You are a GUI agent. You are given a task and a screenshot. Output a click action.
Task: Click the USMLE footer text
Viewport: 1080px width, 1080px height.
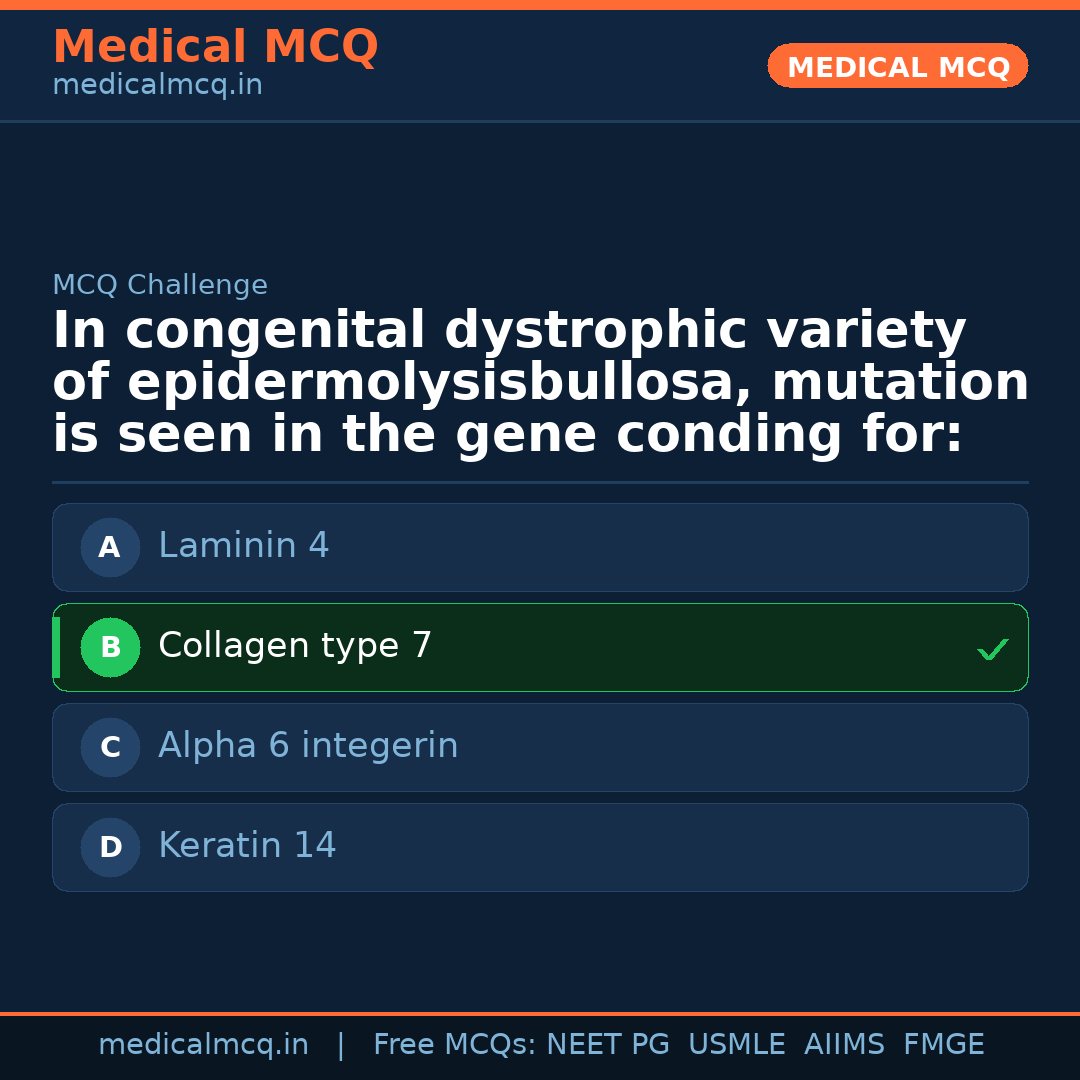click(x=736, y=1045)
